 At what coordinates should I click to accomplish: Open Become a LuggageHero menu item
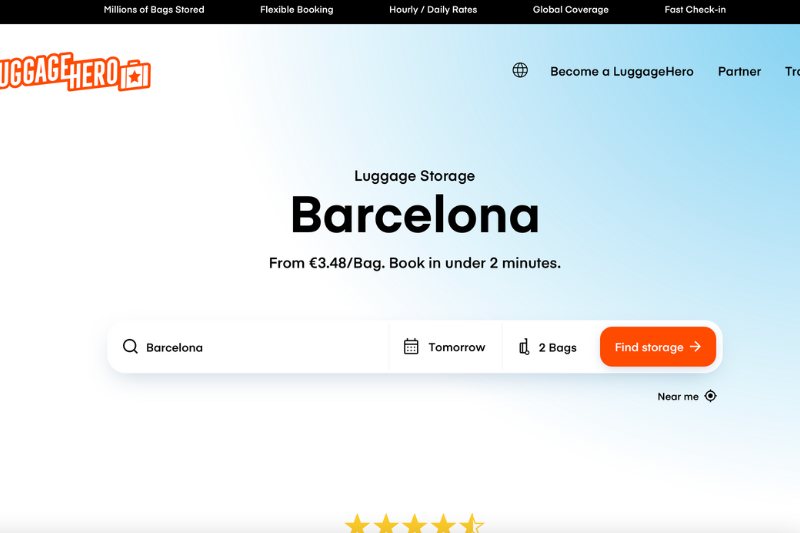(x=621, y=71)
